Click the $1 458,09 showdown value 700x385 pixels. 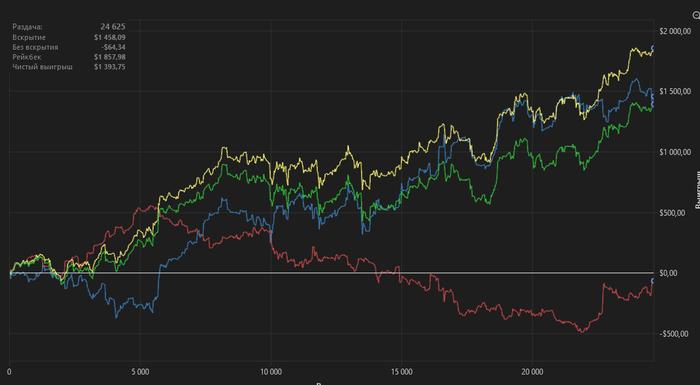coord(110,37)
